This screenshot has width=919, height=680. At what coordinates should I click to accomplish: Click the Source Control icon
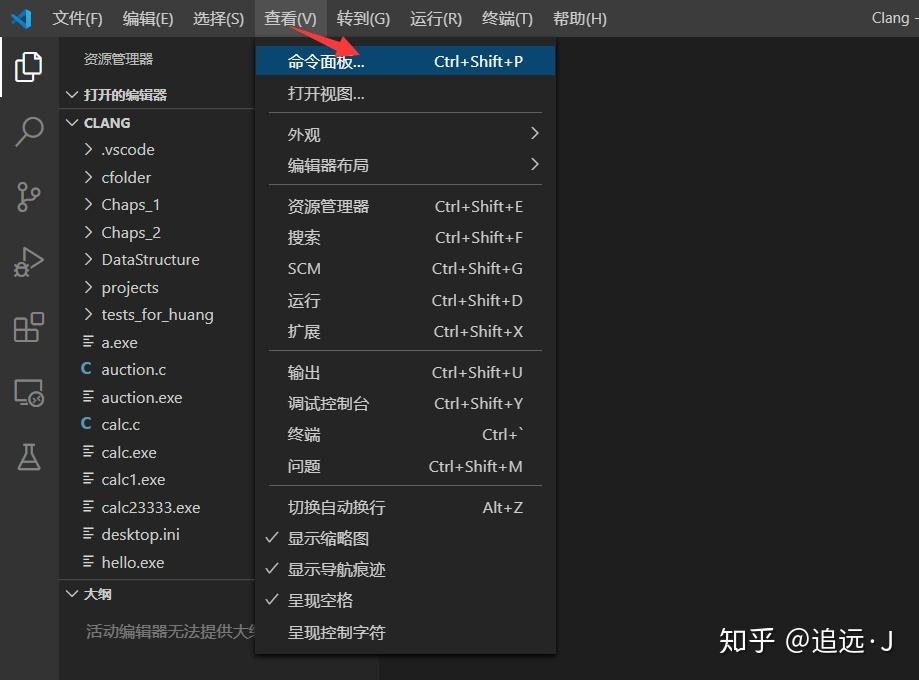coord(27,197)
